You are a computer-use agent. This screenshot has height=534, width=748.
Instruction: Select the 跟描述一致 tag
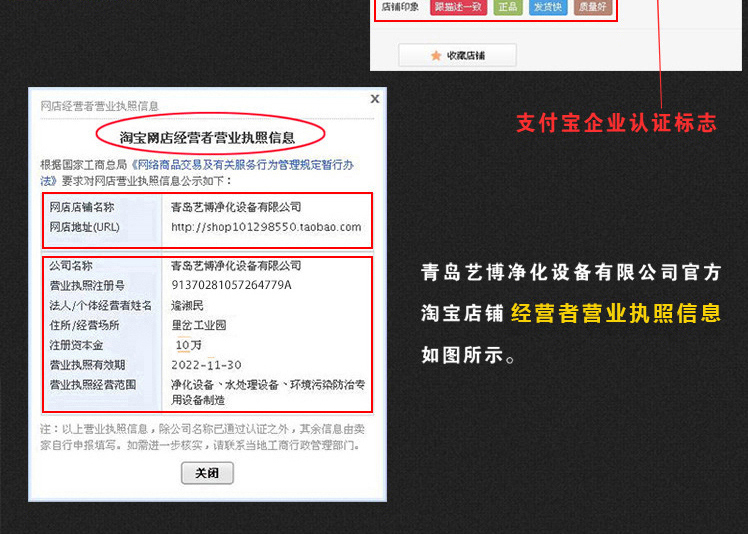pos(458,7)
